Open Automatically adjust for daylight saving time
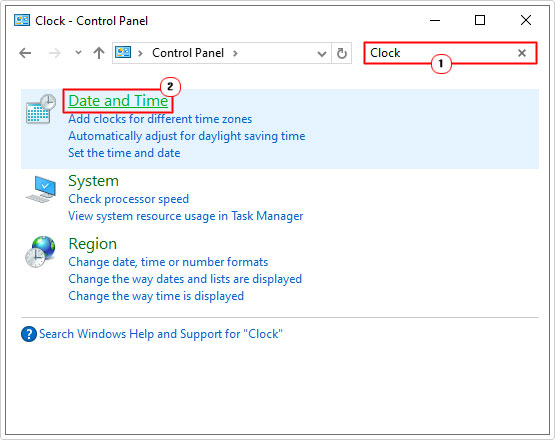 (x=187, y=136)
